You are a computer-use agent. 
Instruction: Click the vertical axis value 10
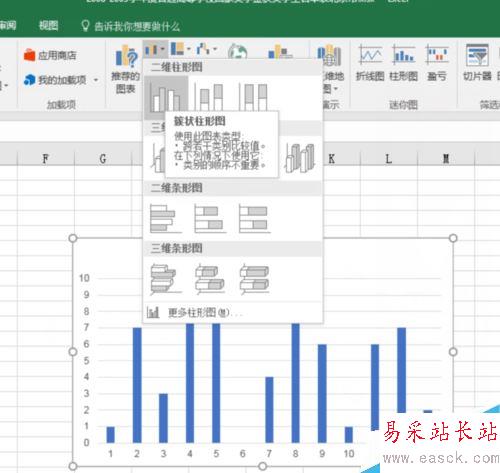pyautogui.click(x=84, y=278)
